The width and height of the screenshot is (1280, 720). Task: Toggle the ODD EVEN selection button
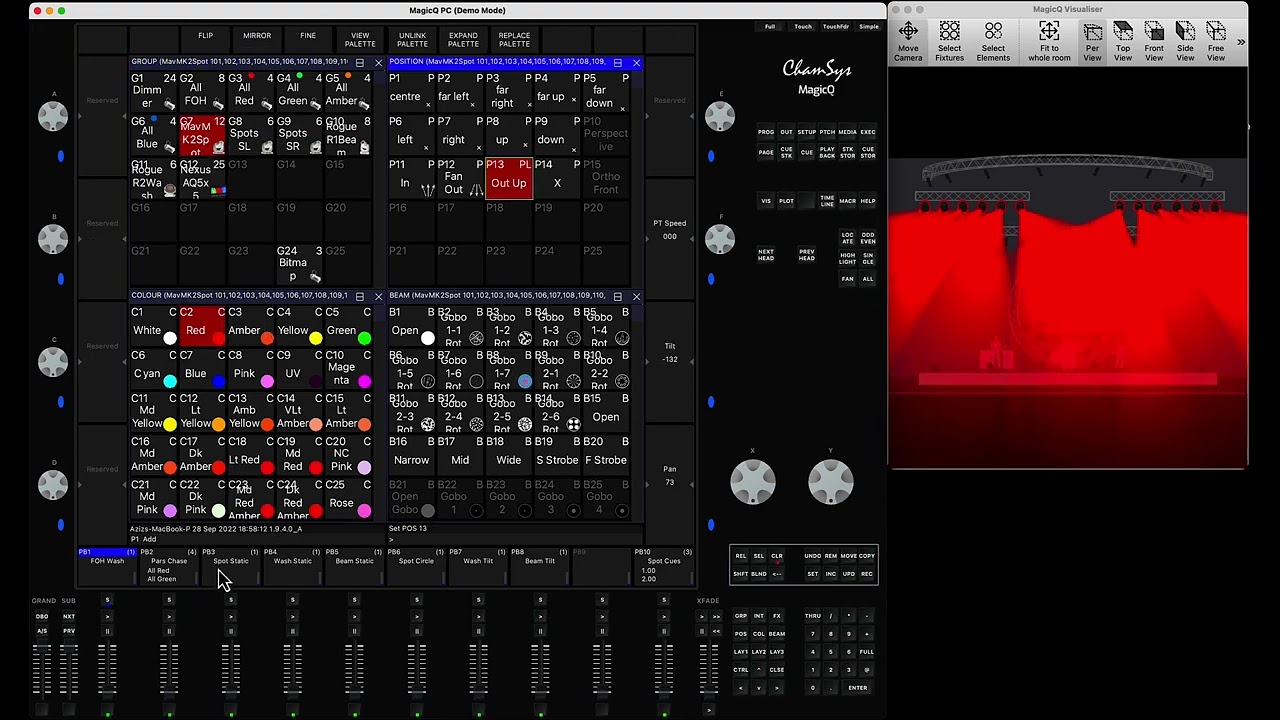coord(868,238)
